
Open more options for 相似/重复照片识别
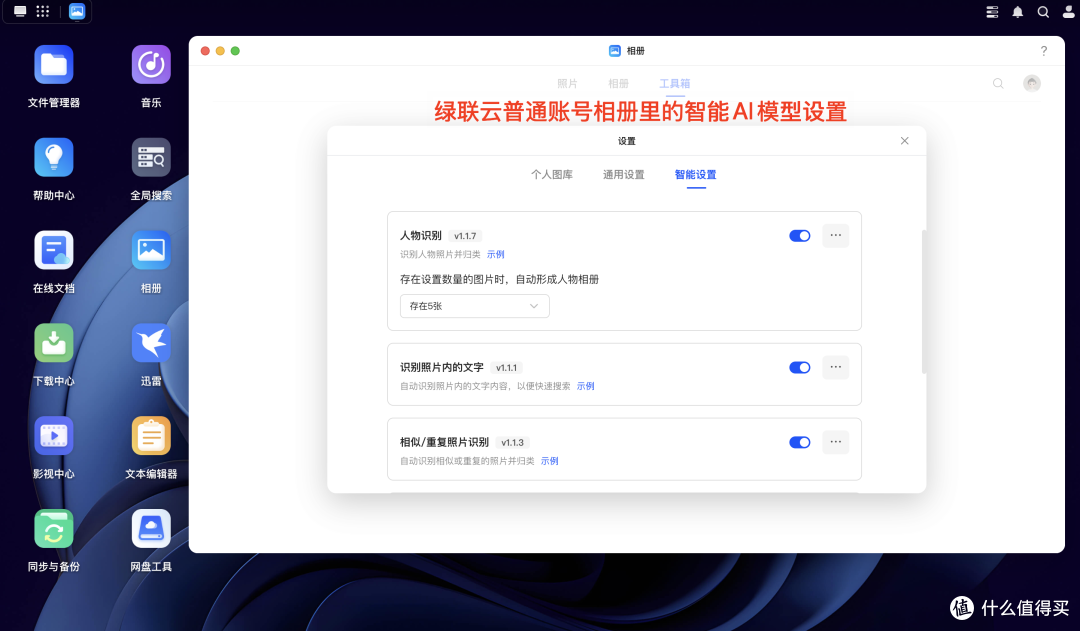[x=835, y=442]
